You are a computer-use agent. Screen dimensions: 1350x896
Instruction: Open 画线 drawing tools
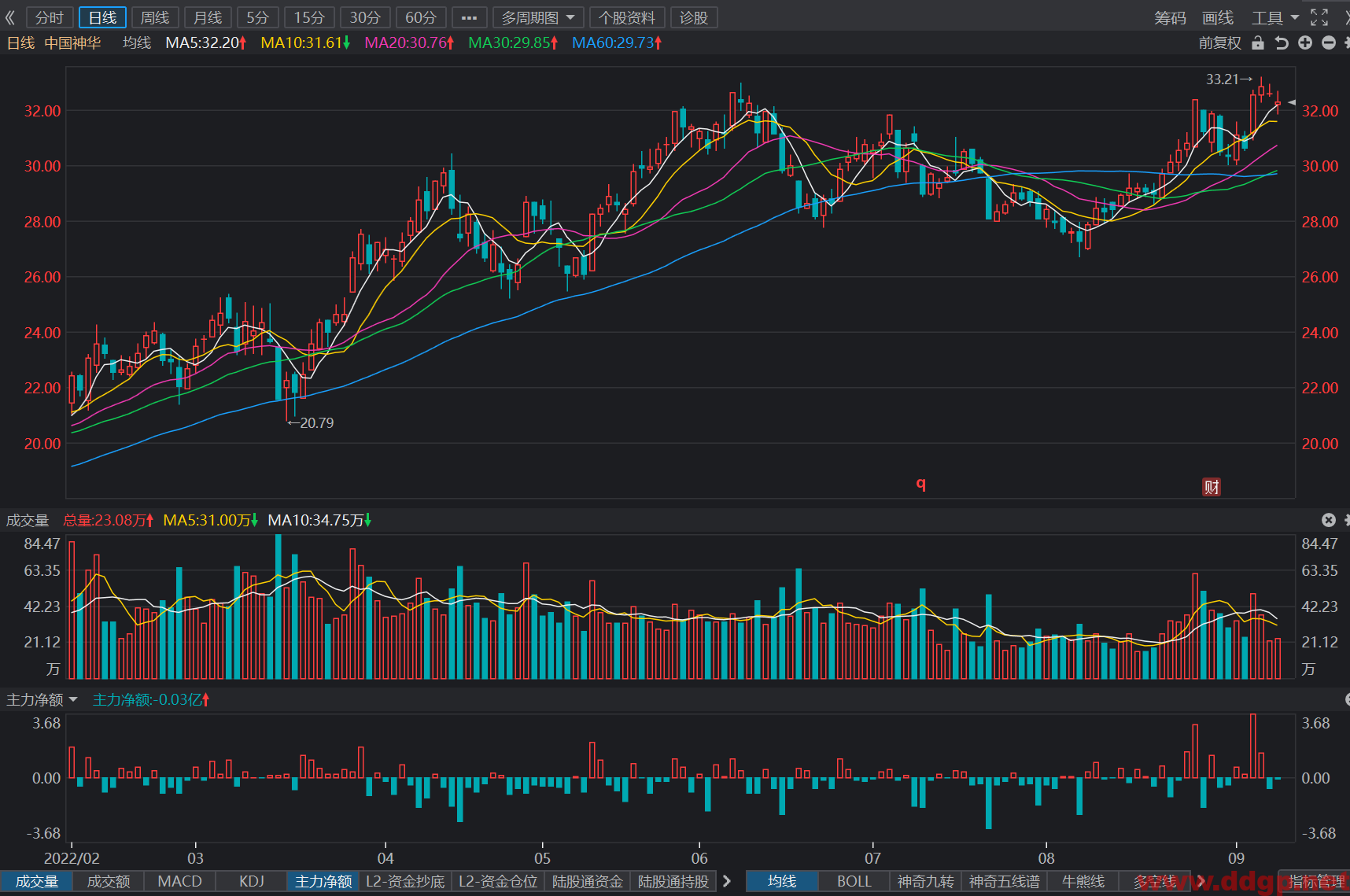coord(1218,17)
